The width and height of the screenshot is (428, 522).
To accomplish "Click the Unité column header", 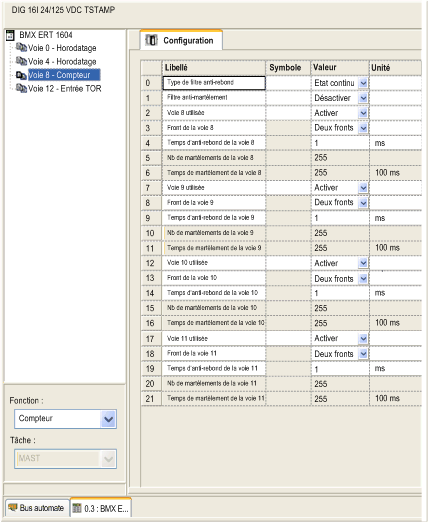I will click(396, 68).
